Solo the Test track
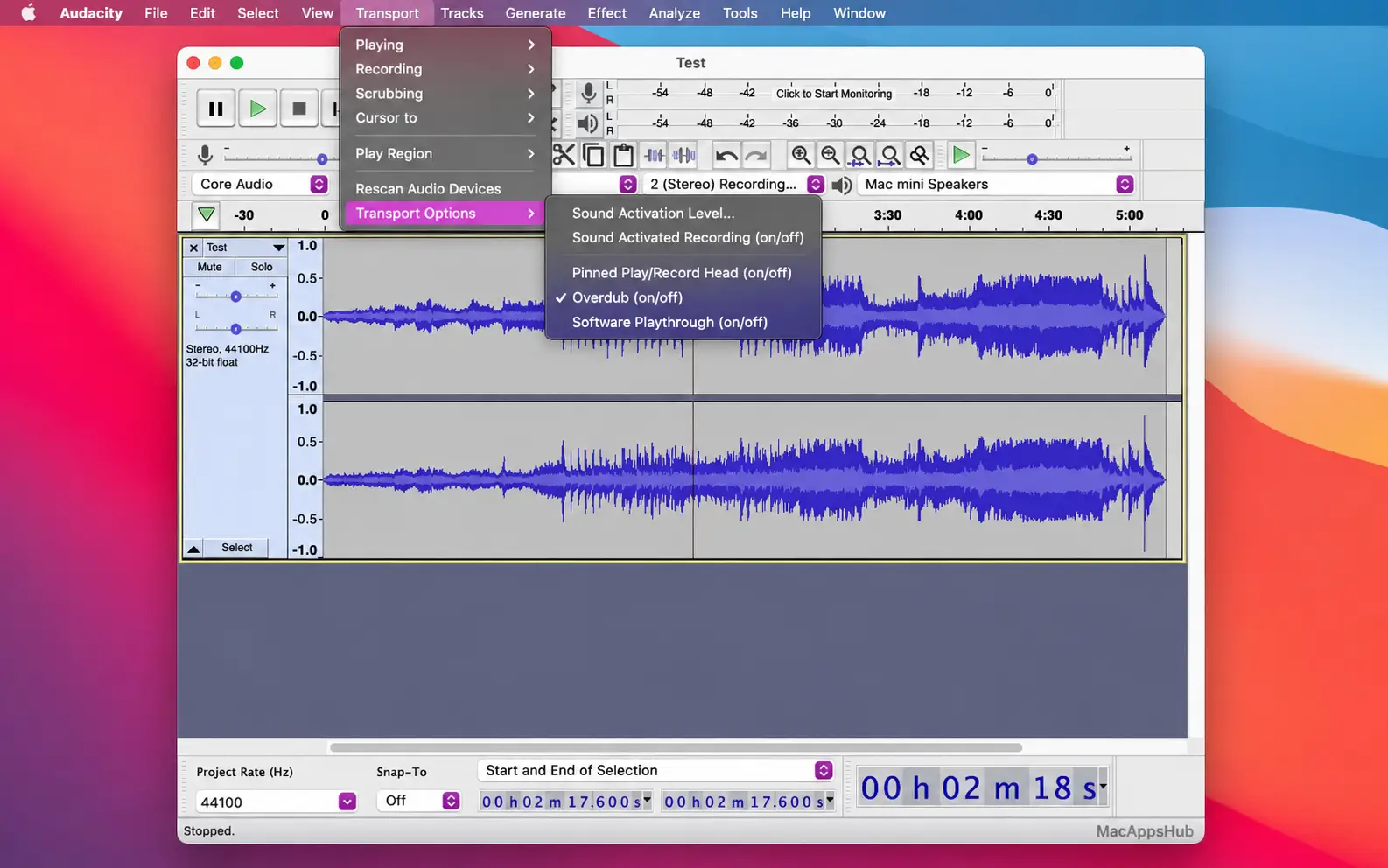This screenshot has height=868, width=1388. pos(262,267)
